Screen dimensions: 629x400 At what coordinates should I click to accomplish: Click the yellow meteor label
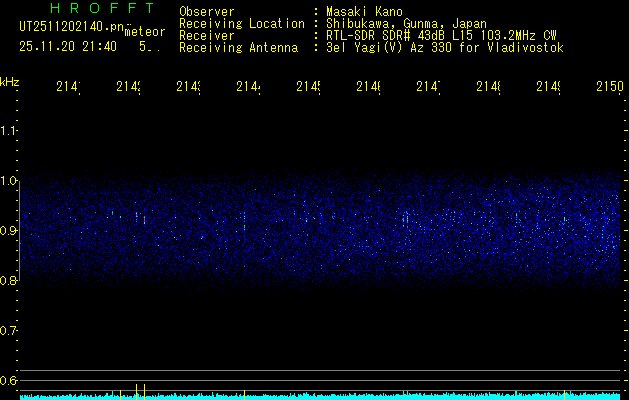tap(144, 31)
